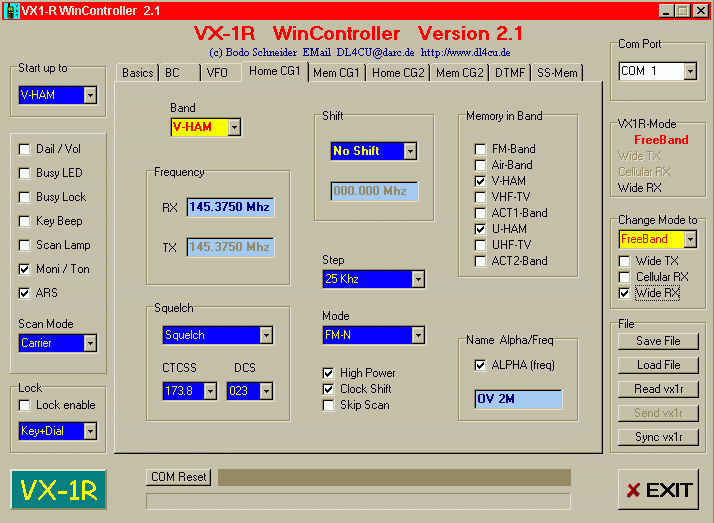Check VHF-TV in Memory in Band
This screenshot has height=523, width=714.
click(x=480, y=198)
